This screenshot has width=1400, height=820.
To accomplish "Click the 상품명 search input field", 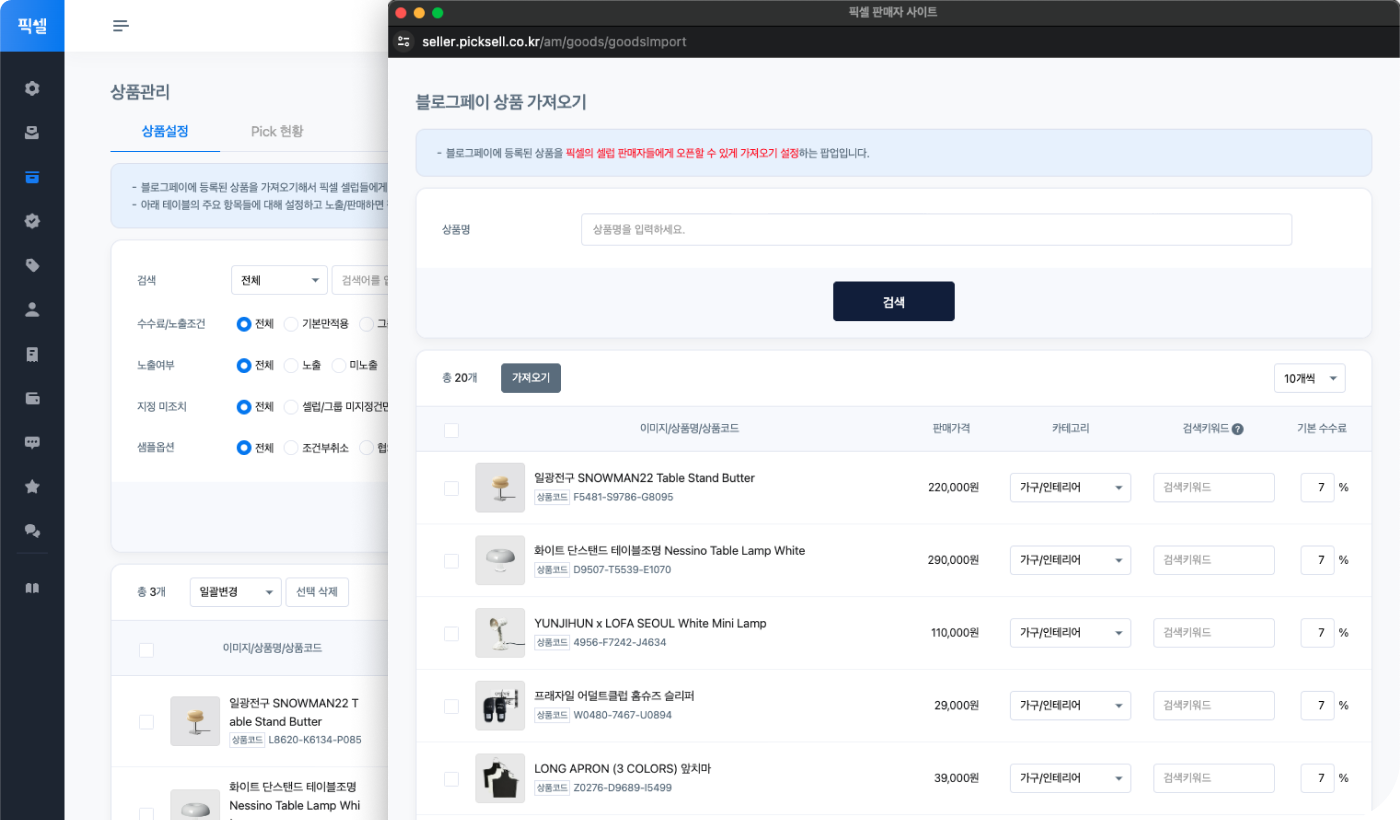I will point(936,229).
